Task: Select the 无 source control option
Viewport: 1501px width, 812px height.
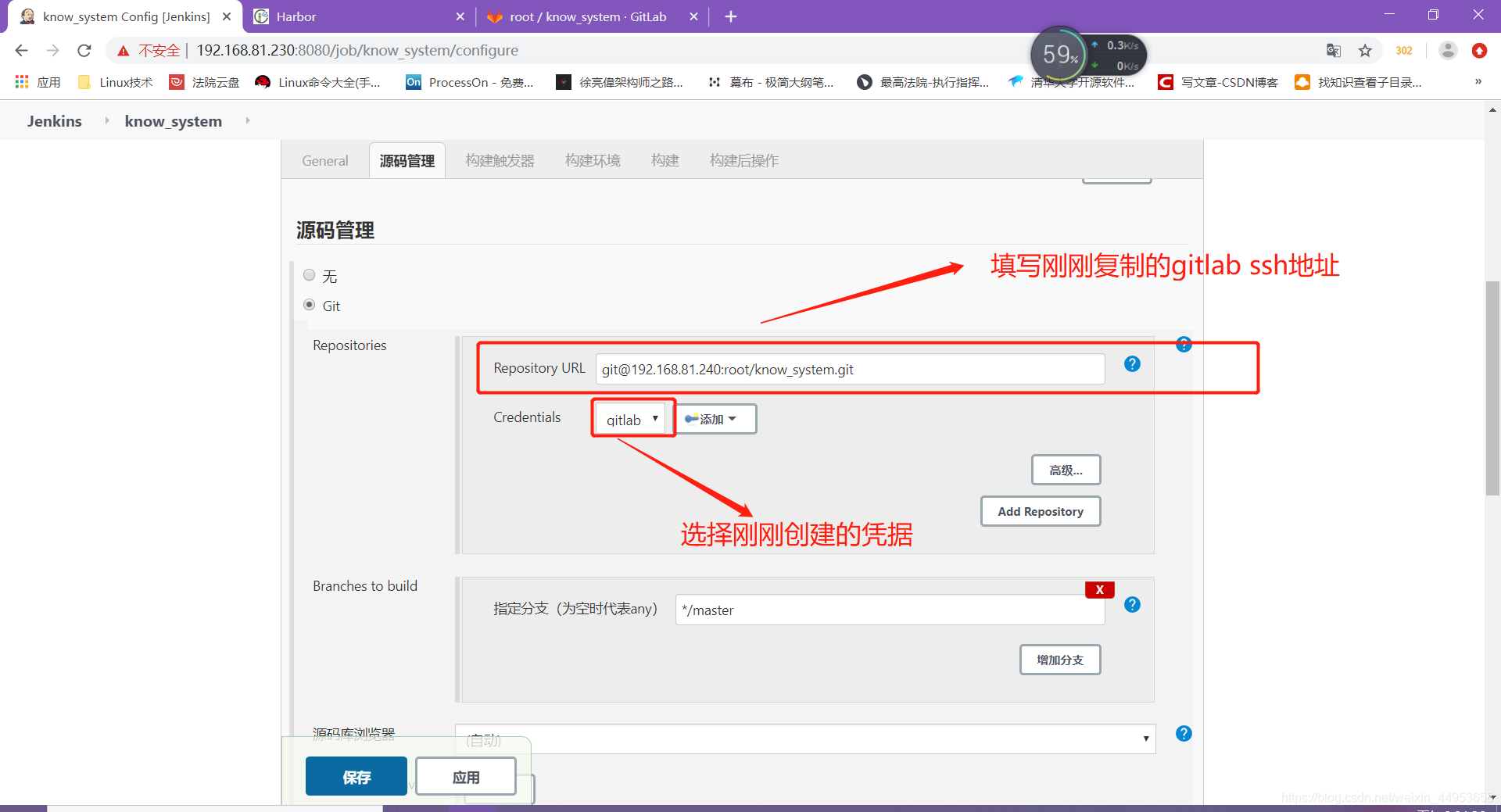Action: click(x=310, y=275)
